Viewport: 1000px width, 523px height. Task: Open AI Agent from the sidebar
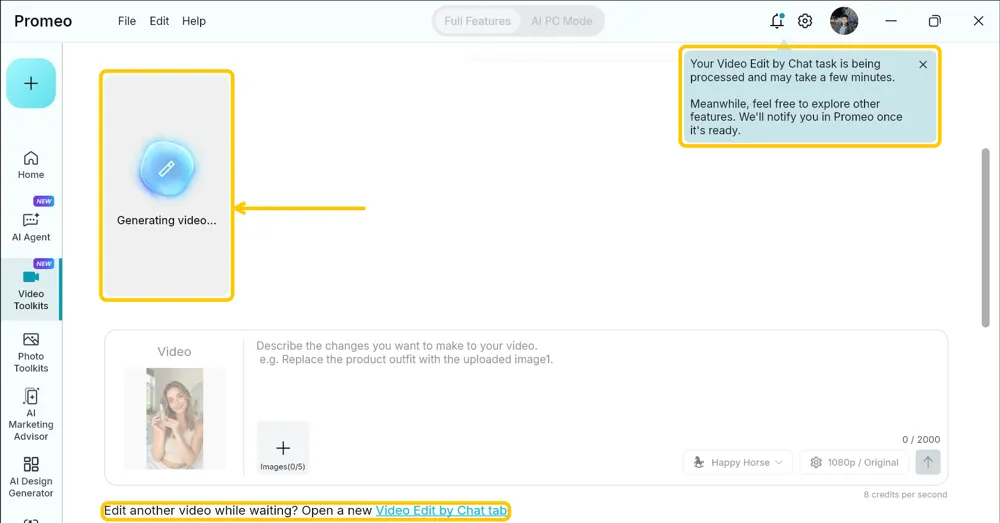click(x=31, y=227)
